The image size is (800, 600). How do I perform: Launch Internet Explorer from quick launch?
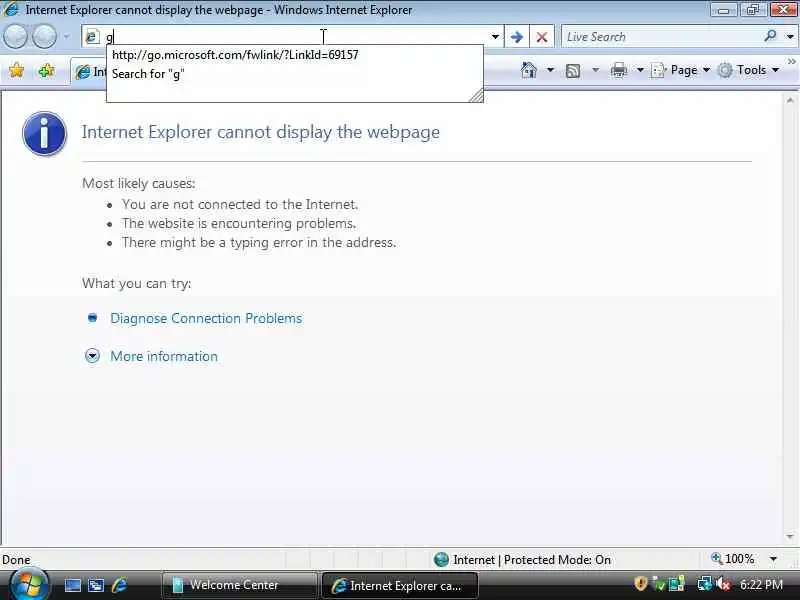[119, 585]
